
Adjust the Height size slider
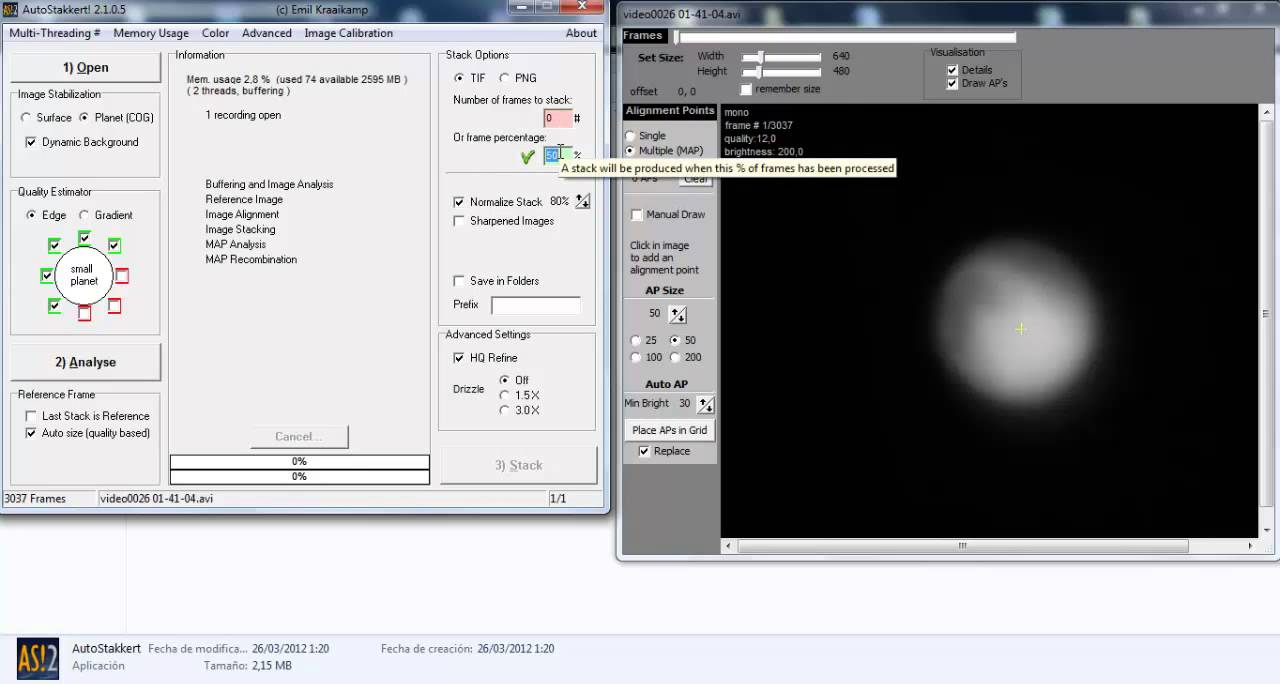[780, 72]
